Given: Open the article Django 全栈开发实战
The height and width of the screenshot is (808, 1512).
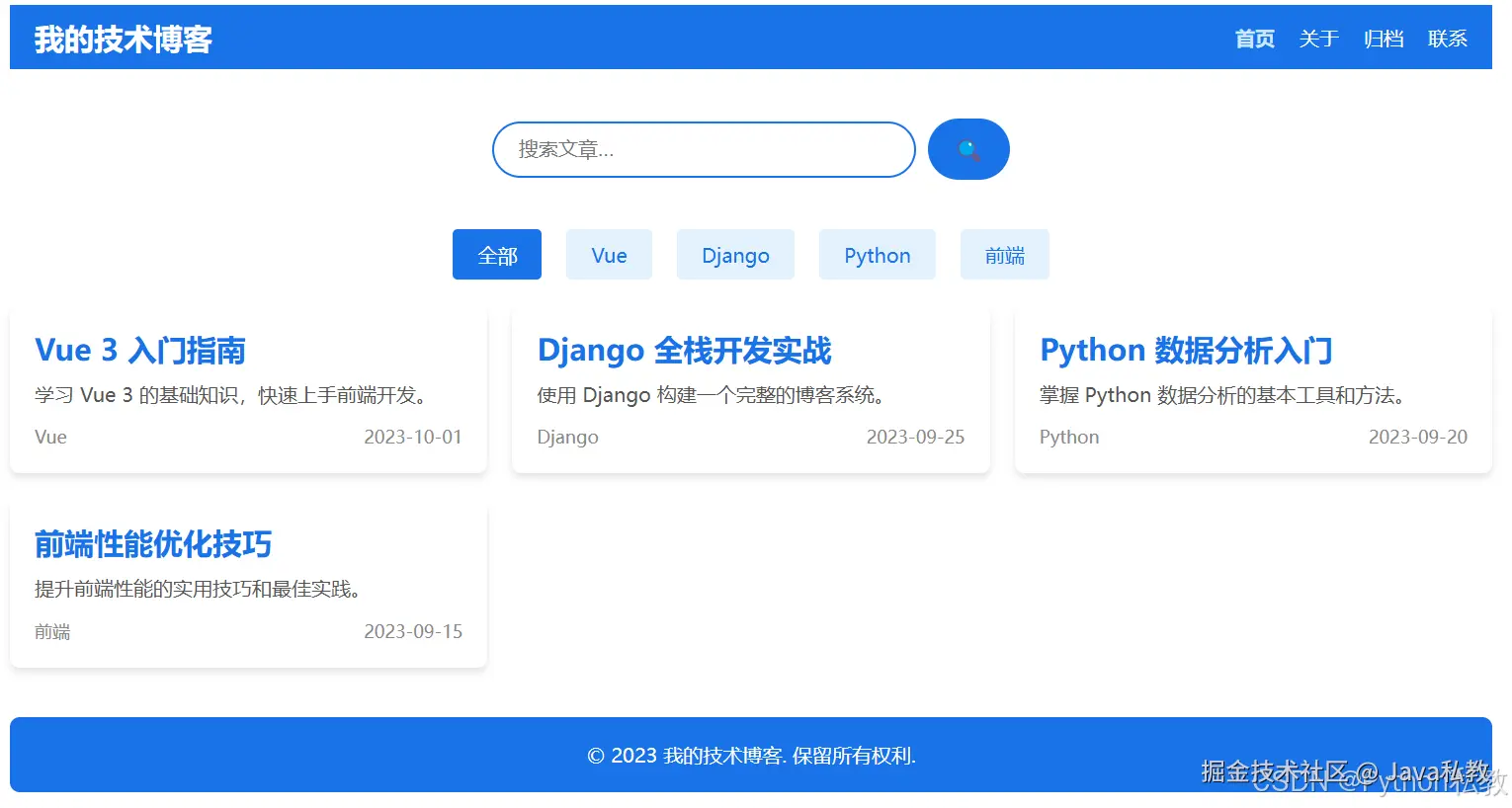Looking at the screenshot, I should [684, 350].
